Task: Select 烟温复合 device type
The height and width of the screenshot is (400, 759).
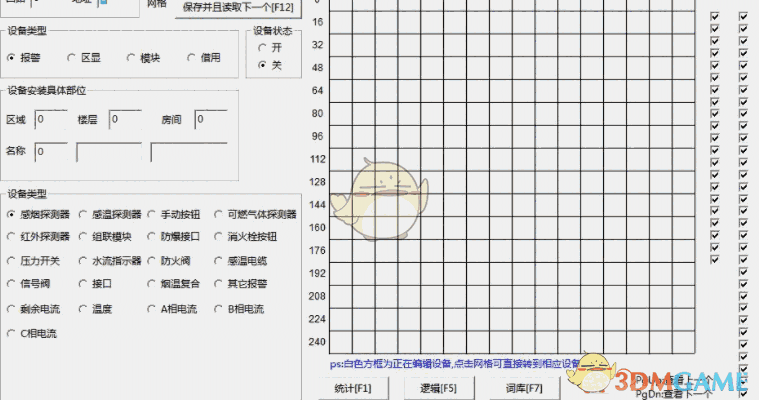Action: 174,283
